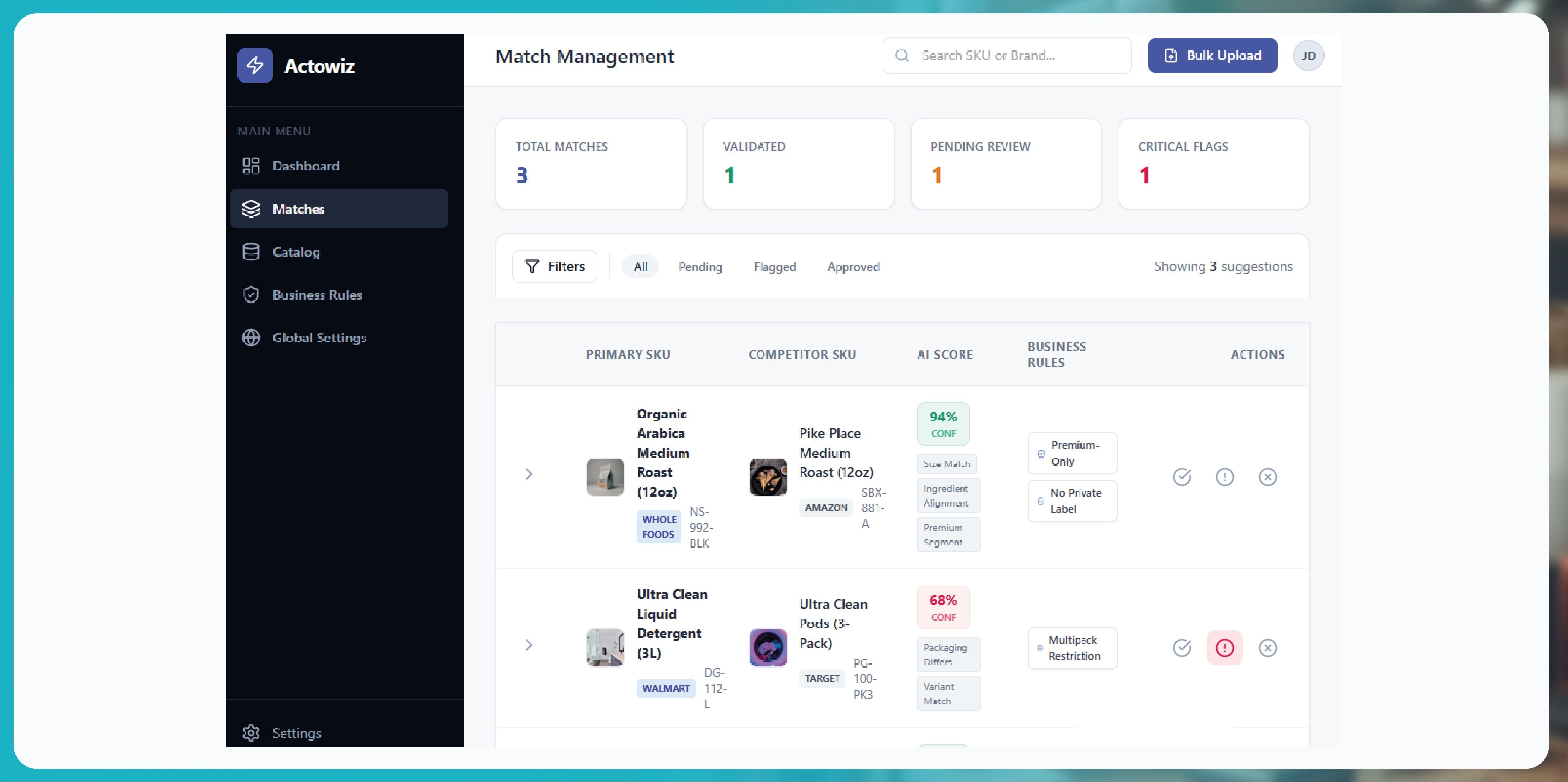Flag the Organic Arabica Medium Roast match
This screenshot has width=1568, height=782.
click(x=1224, y=477)
